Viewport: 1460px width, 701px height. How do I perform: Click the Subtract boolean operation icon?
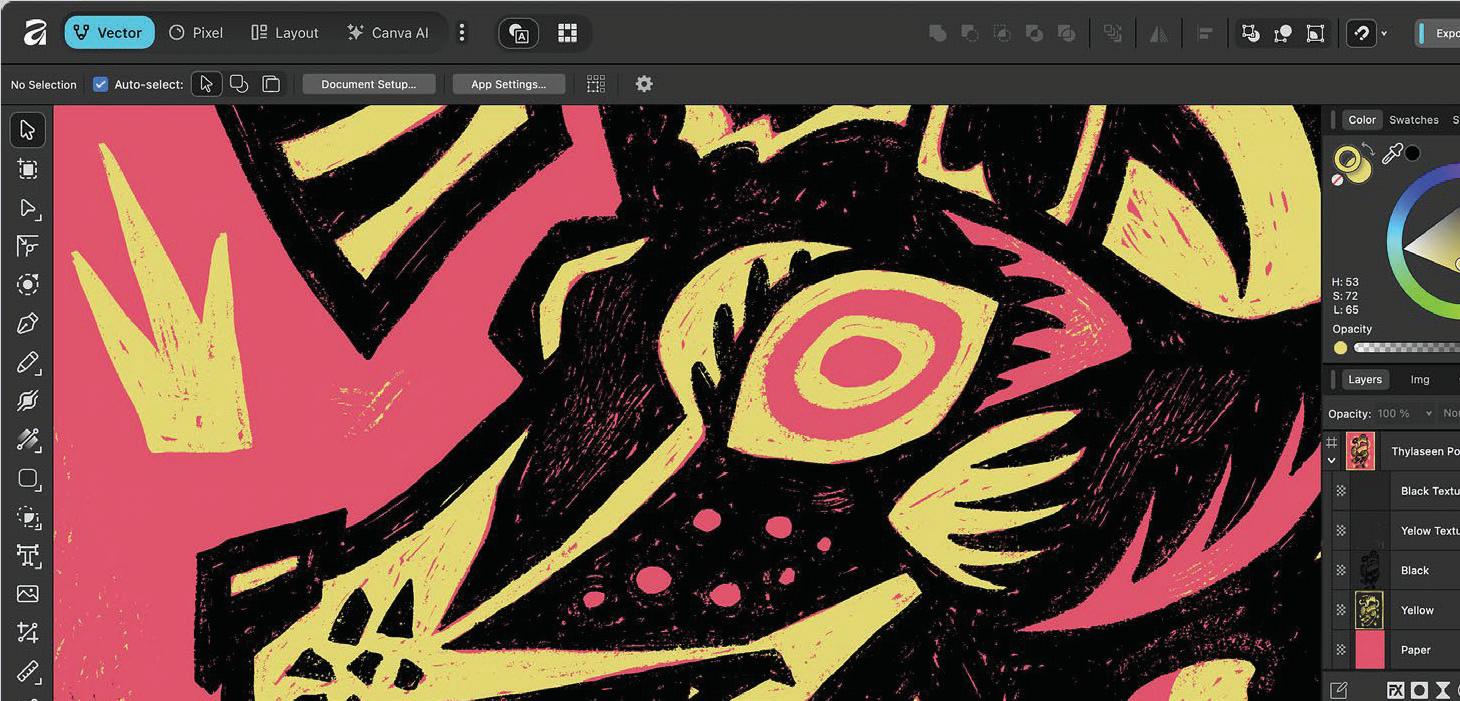click(970, 33)
